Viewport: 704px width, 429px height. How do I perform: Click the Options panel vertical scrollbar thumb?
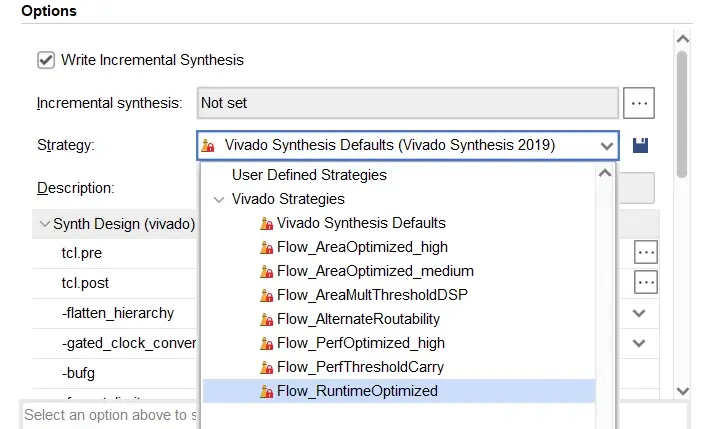[682, 115]
